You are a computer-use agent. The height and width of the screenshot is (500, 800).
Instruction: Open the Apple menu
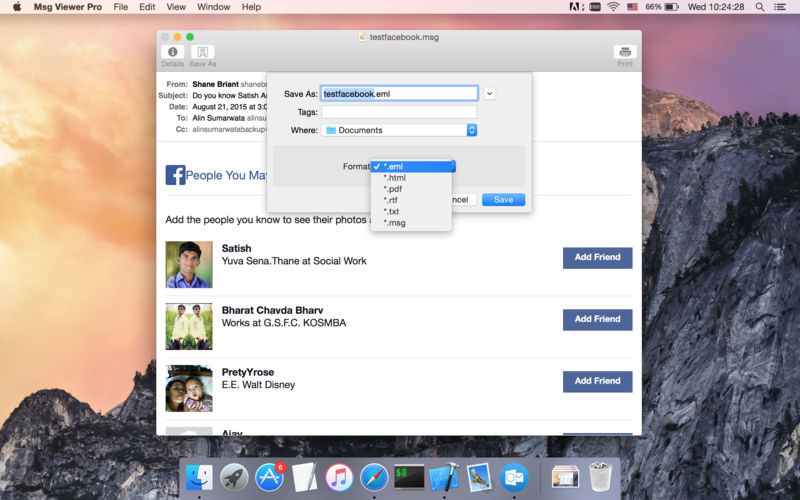(17, 7)
